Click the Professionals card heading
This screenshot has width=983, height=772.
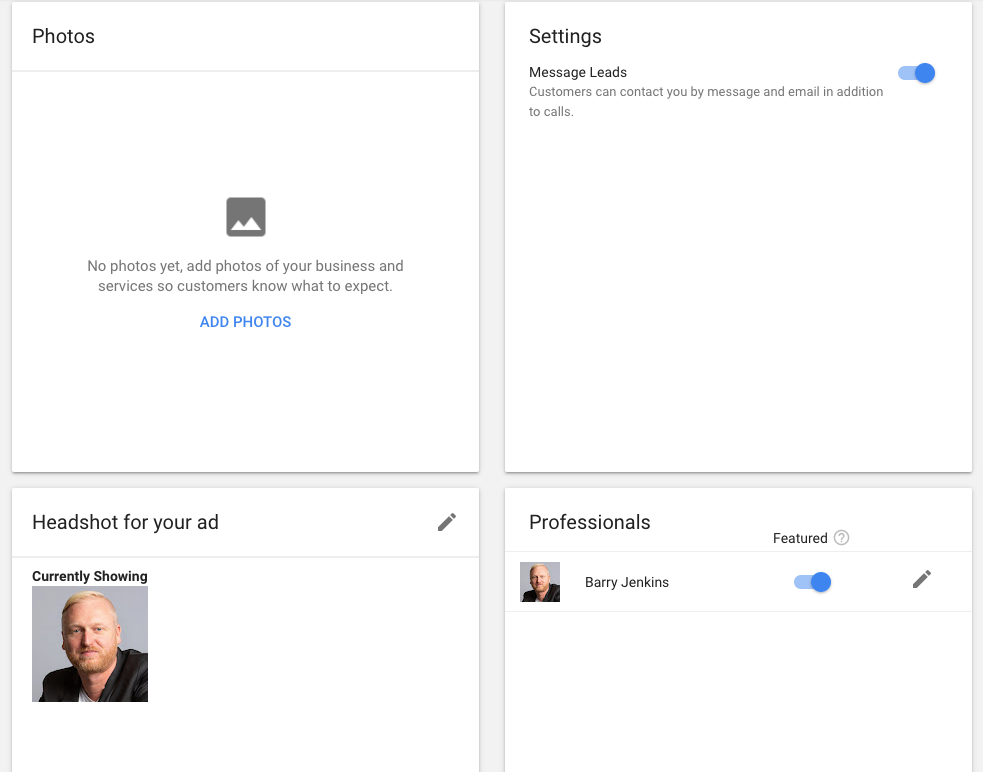click(x=589, y=522)
